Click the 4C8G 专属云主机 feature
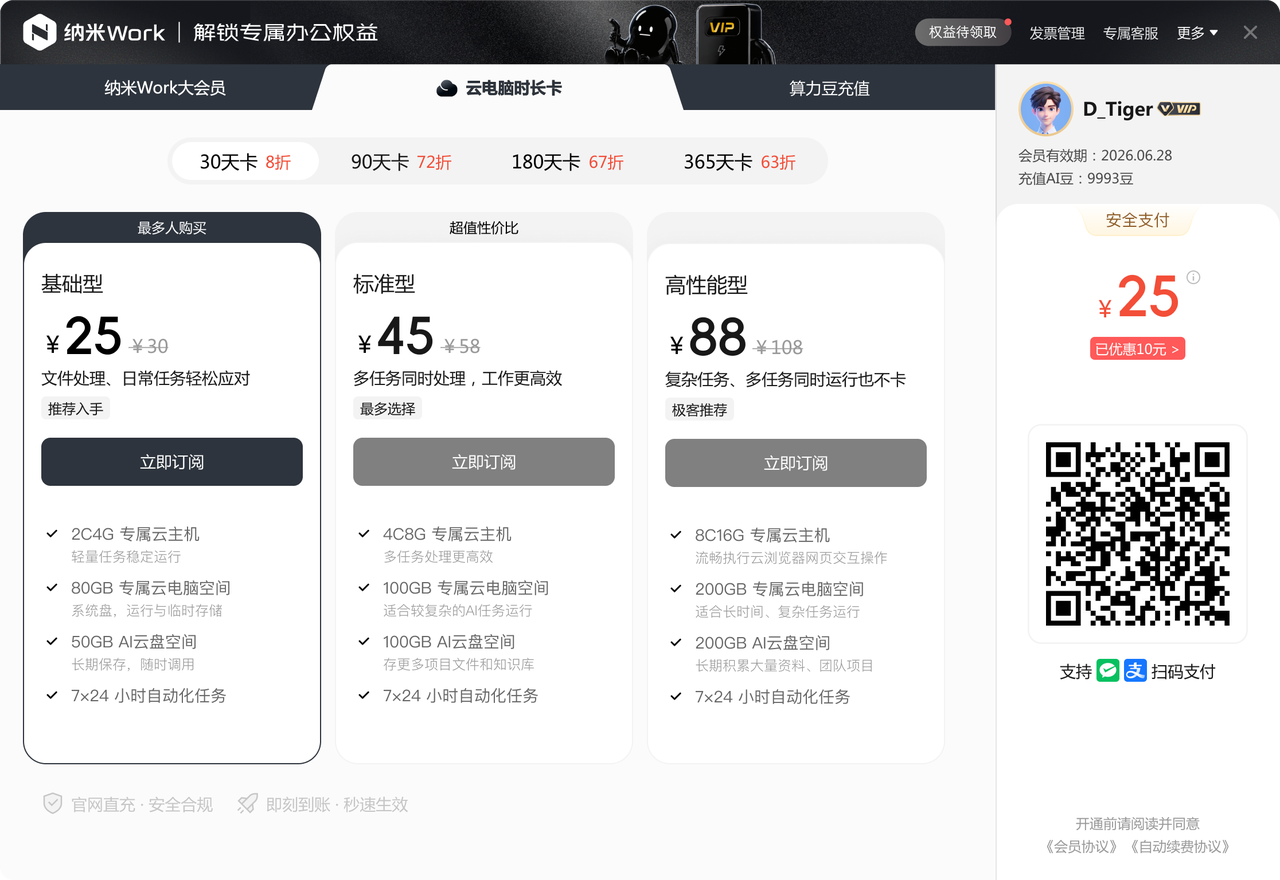The image size is (1280, 880). [447, 534]
